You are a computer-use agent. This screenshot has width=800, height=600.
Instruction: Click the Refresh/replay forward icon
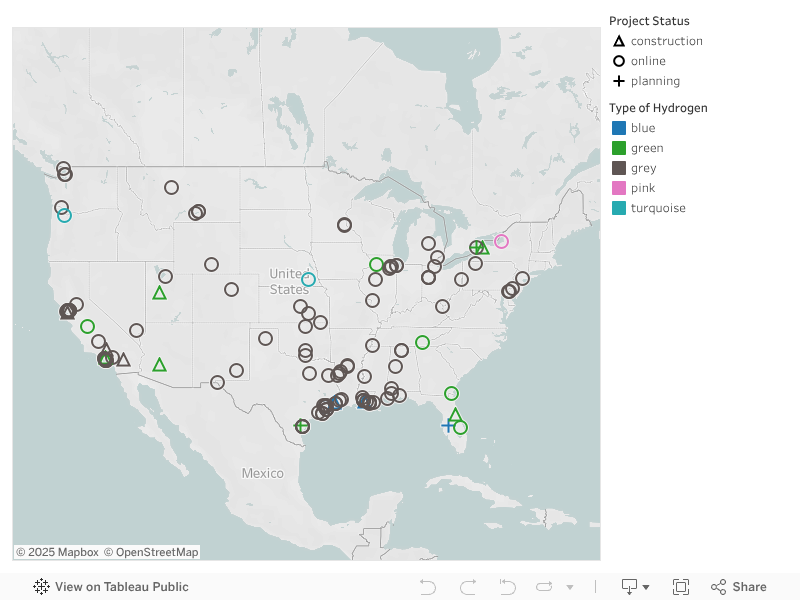544,587
